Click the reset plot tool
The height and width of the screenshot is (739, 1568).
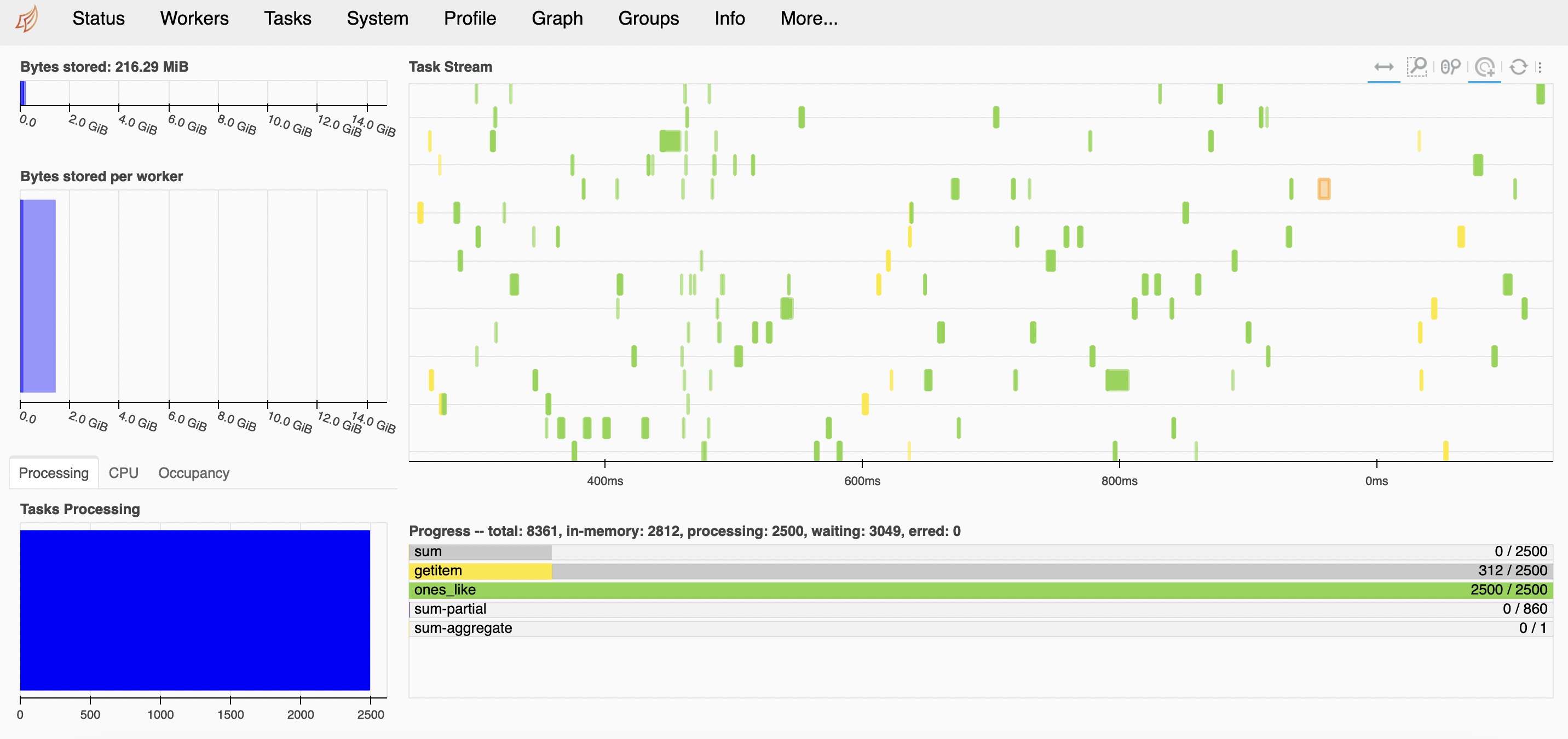pyautogui.click(x=1518, y=67)
